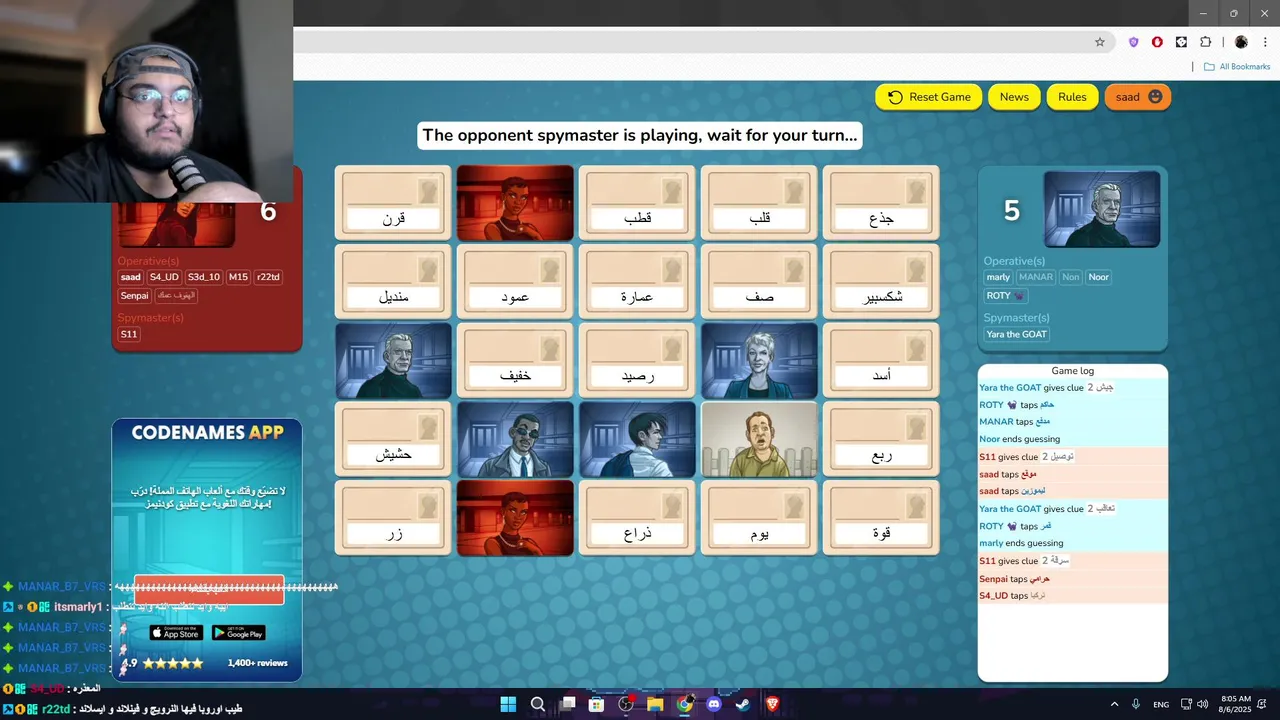This screenshot has height=720, width=1280.
Task: Open Discord from the taskbar
Action: [714, 704]
